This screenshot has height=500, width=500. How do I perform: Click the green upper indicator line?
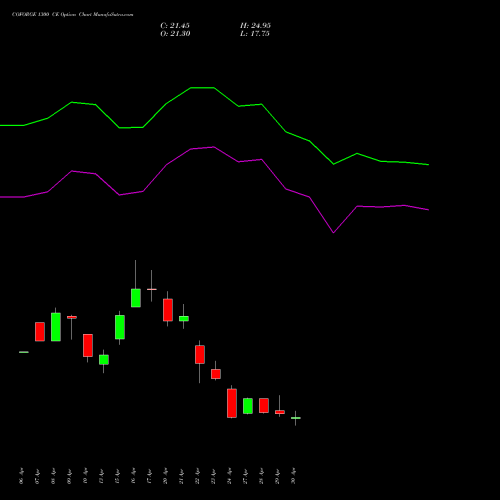coord(214,88)
